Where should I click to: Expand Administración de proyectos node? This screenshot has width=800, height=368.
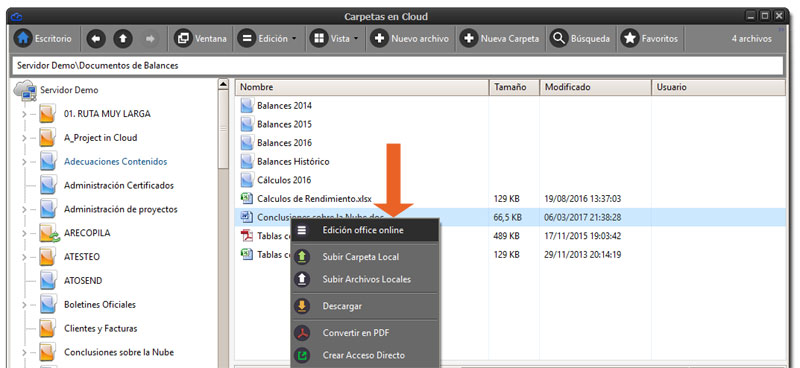tap(24, 209)
